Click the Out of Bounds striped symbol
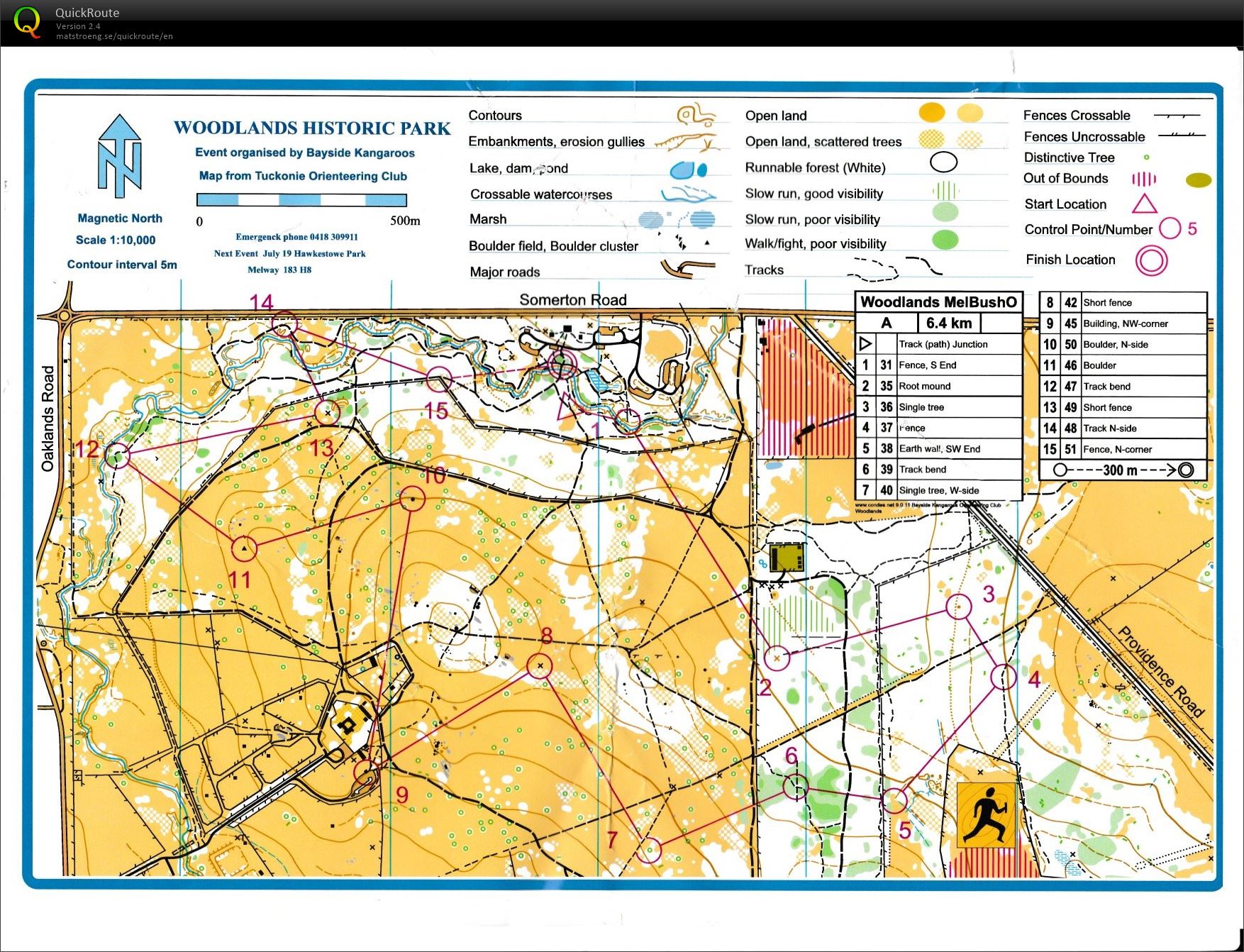This screenshot has width=1244, height=952. pyautogui.click(x=1143, y=179)
